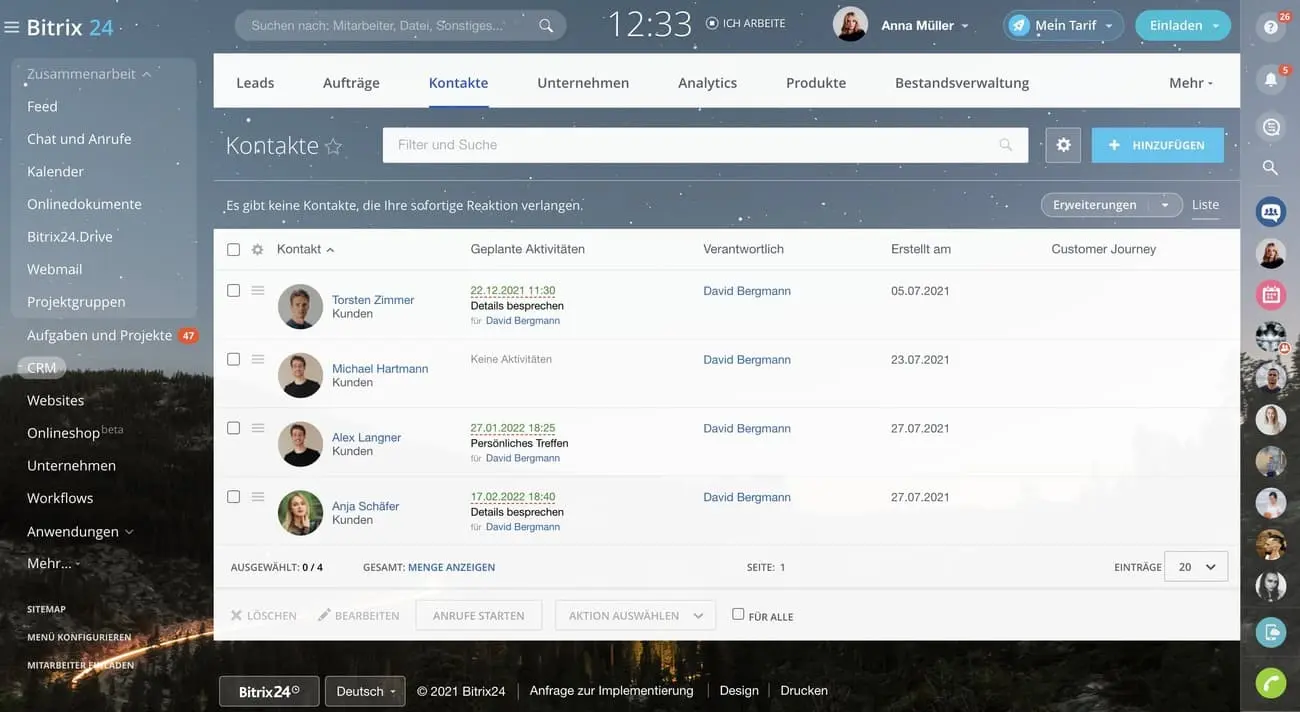Select the checkbox for Alex Langner
This screenshot has width=1300, height=712.
(233, 428)
